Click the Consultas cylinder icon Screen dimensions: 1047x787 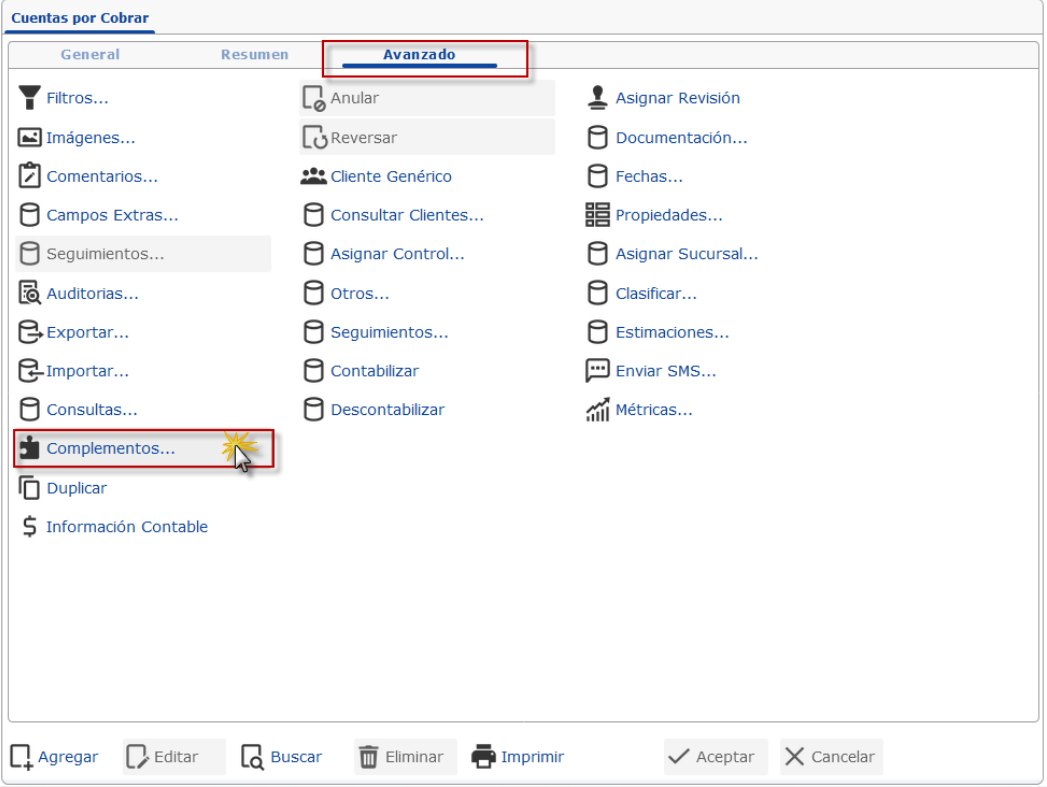[29, 409]
